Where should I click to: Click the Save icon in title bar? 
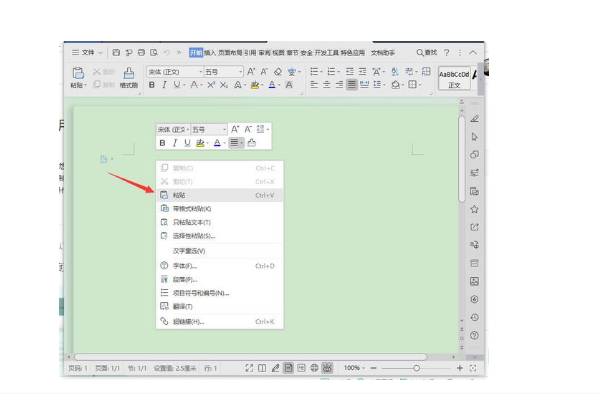[116, 52]
